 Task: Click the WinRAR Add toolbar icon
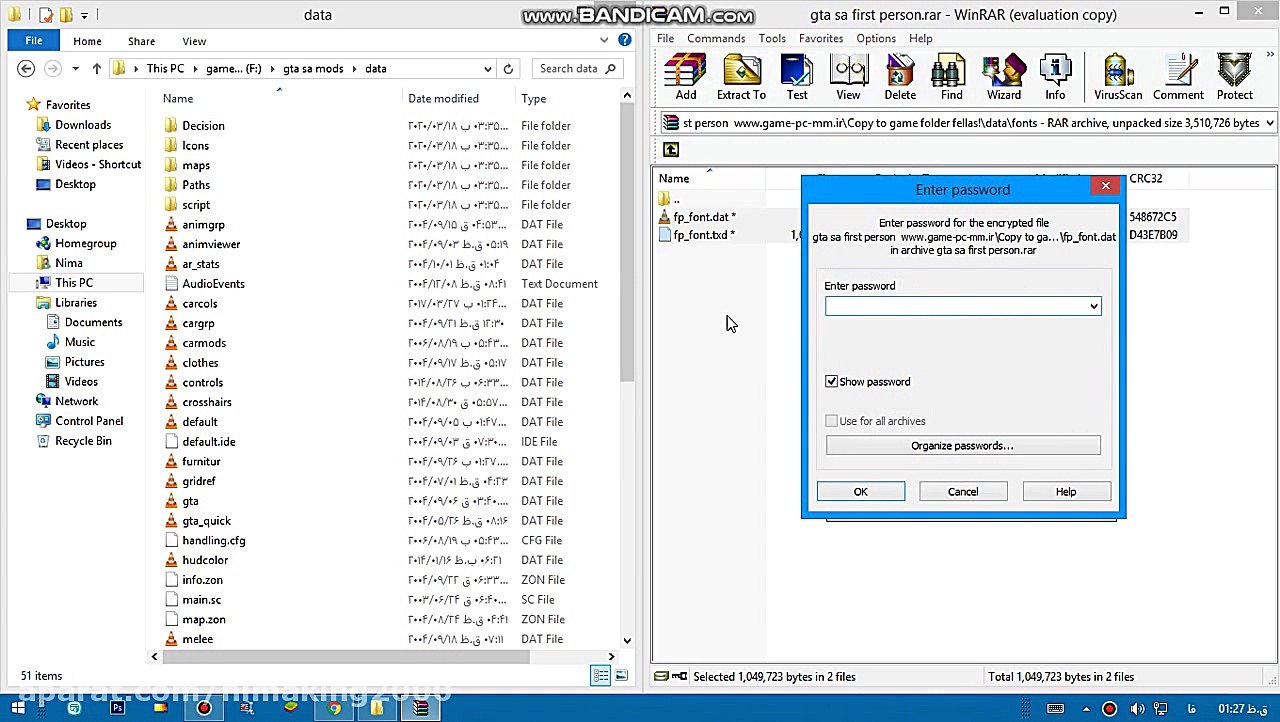pos(685,78)
